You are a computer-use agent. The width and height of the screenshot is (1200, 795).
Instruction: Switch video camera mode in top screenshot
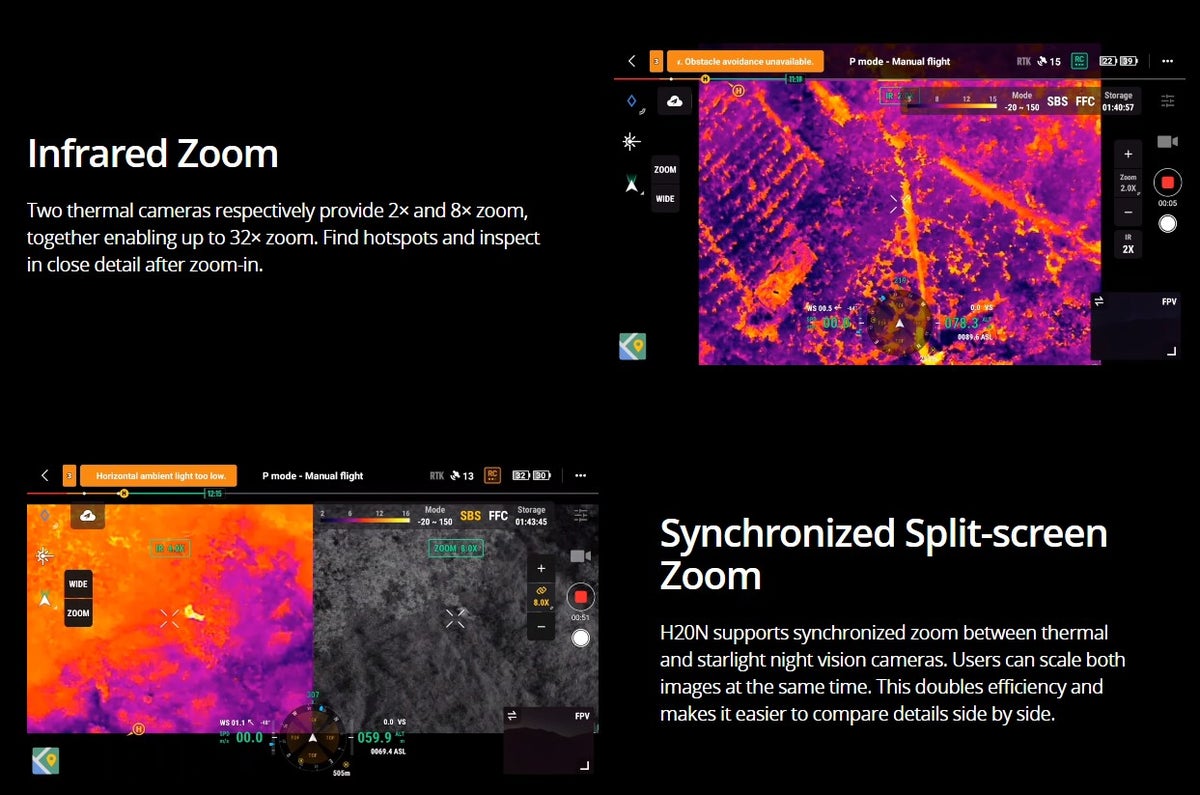(x=1167, y=142)
